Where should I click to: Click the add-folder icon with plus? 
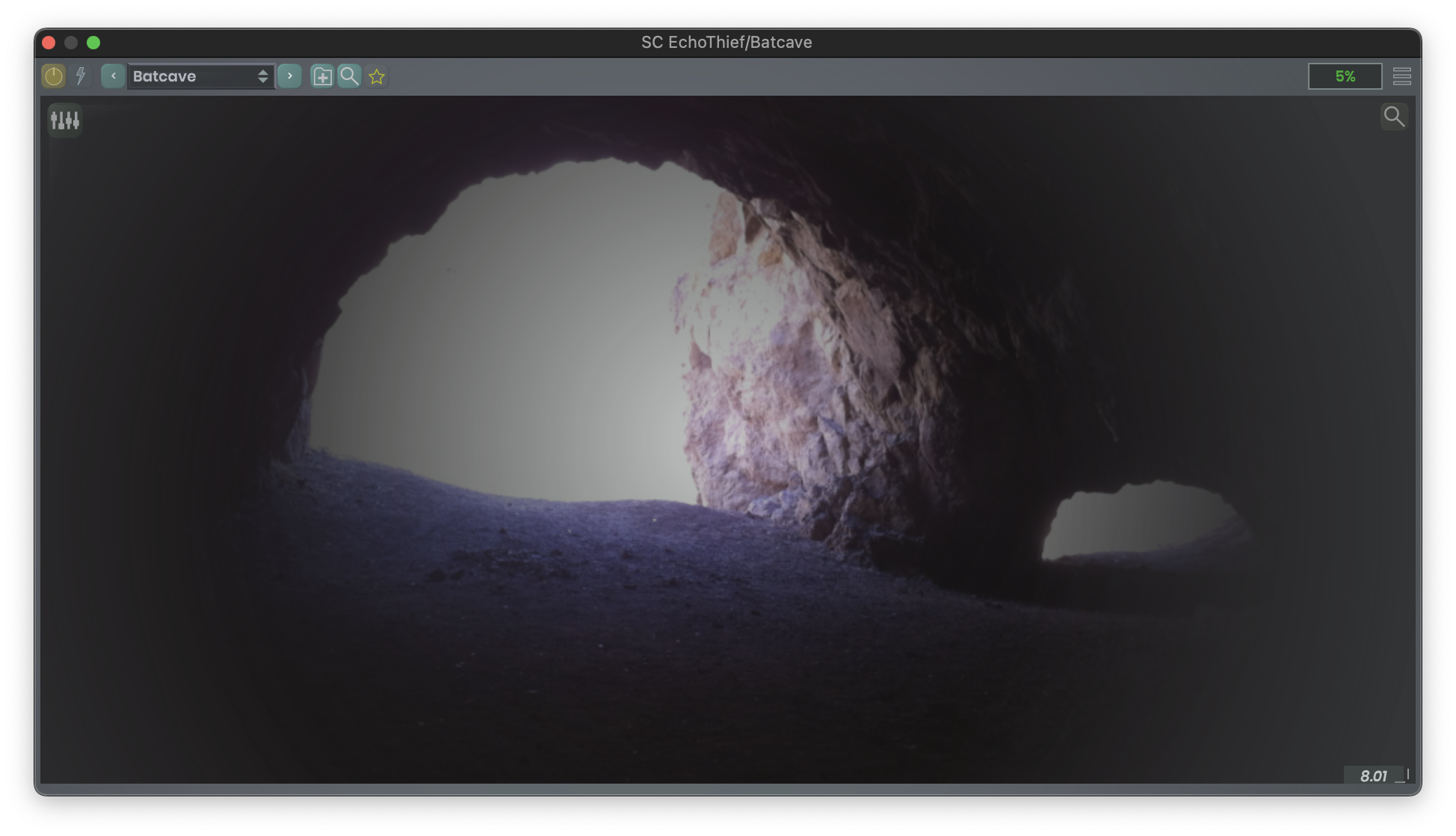pos(322,76)
